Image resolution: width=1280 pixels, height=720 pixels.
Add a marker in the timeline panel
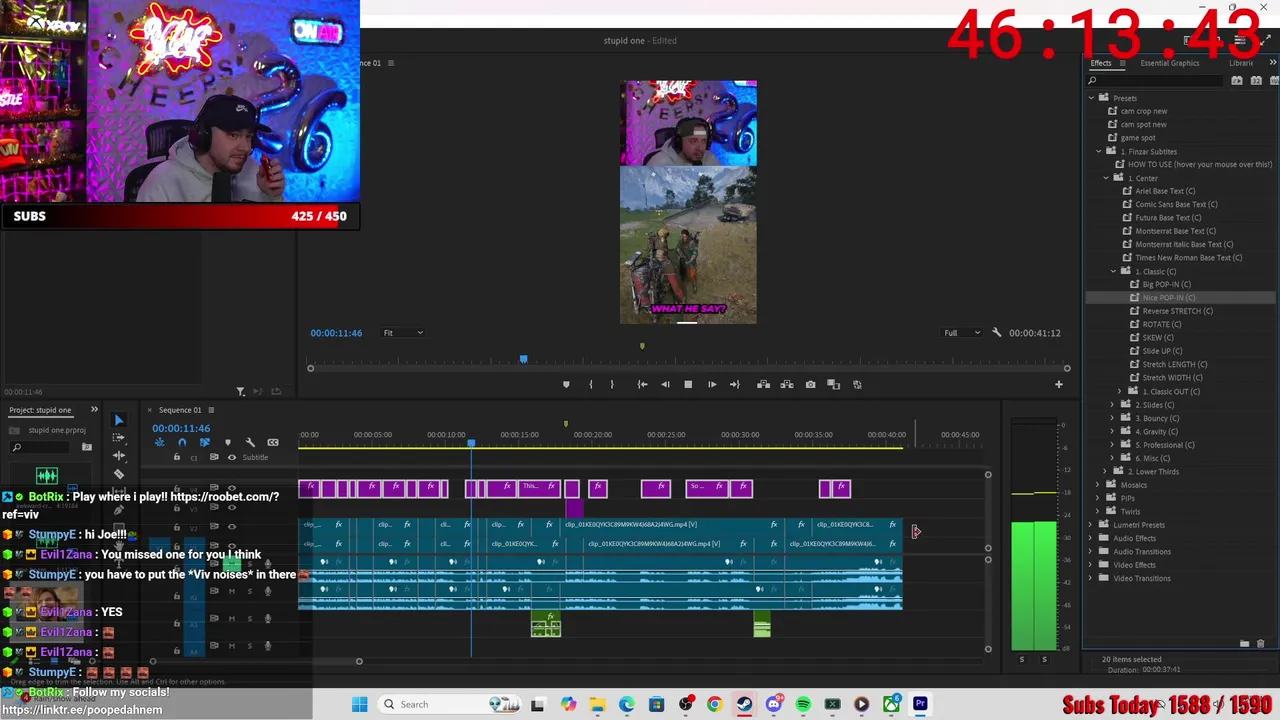(x=227, y=442)
